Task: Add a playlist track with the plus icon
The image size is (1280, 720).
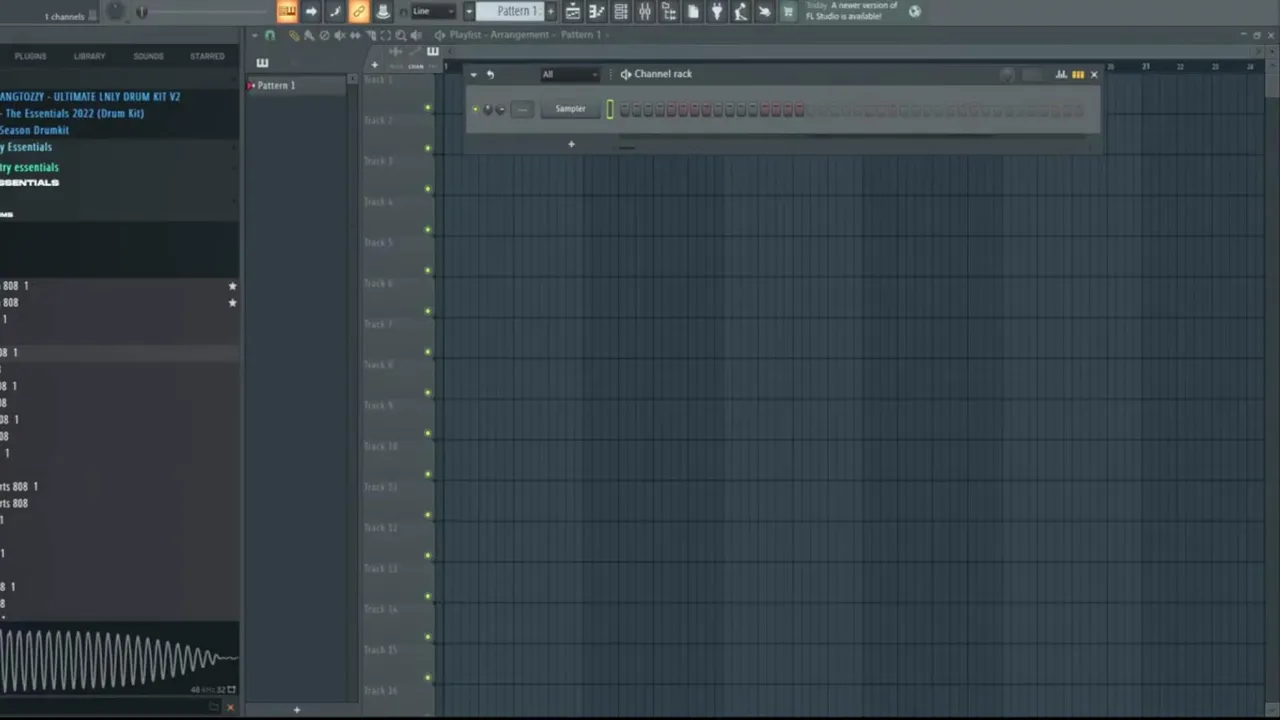Action: [x=374, y=65]
